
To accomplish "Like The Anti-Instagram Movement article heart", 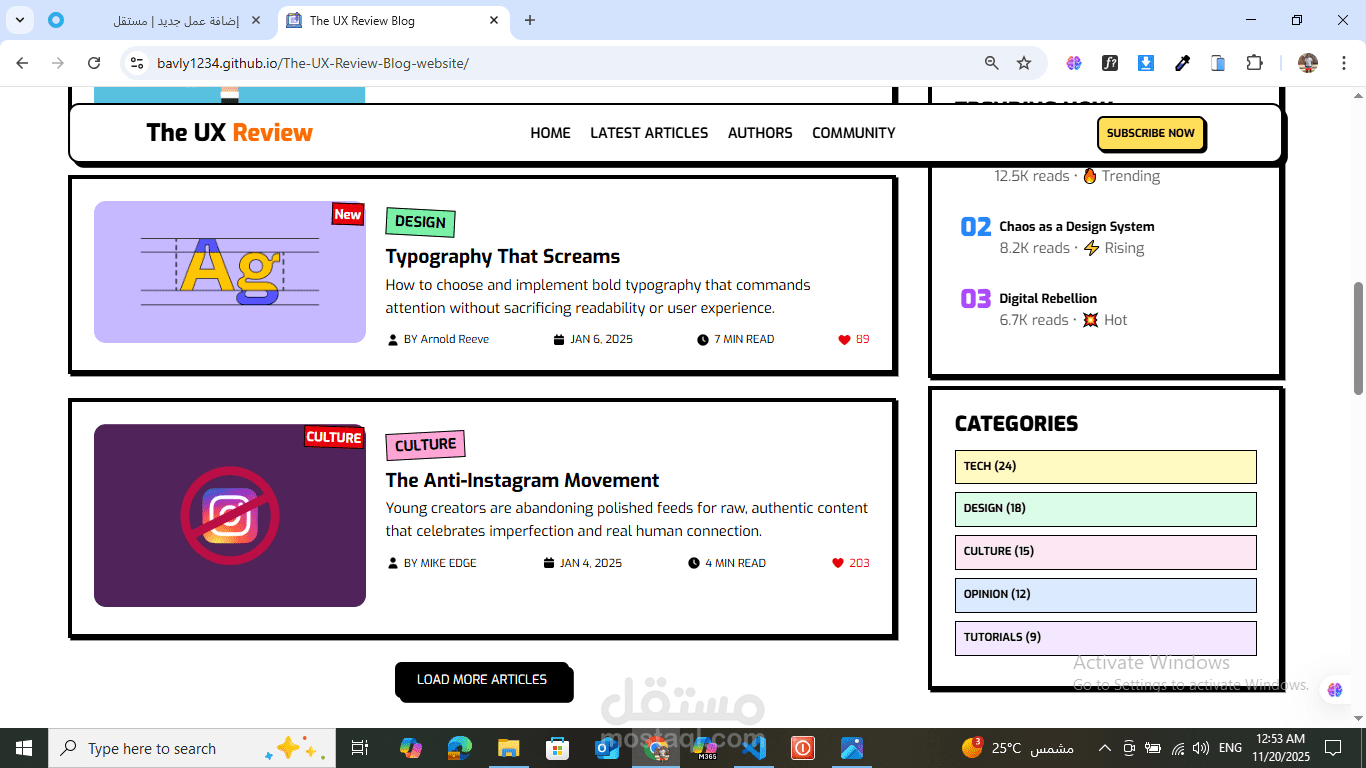I will pyautogui.click(x=838, y=563).
